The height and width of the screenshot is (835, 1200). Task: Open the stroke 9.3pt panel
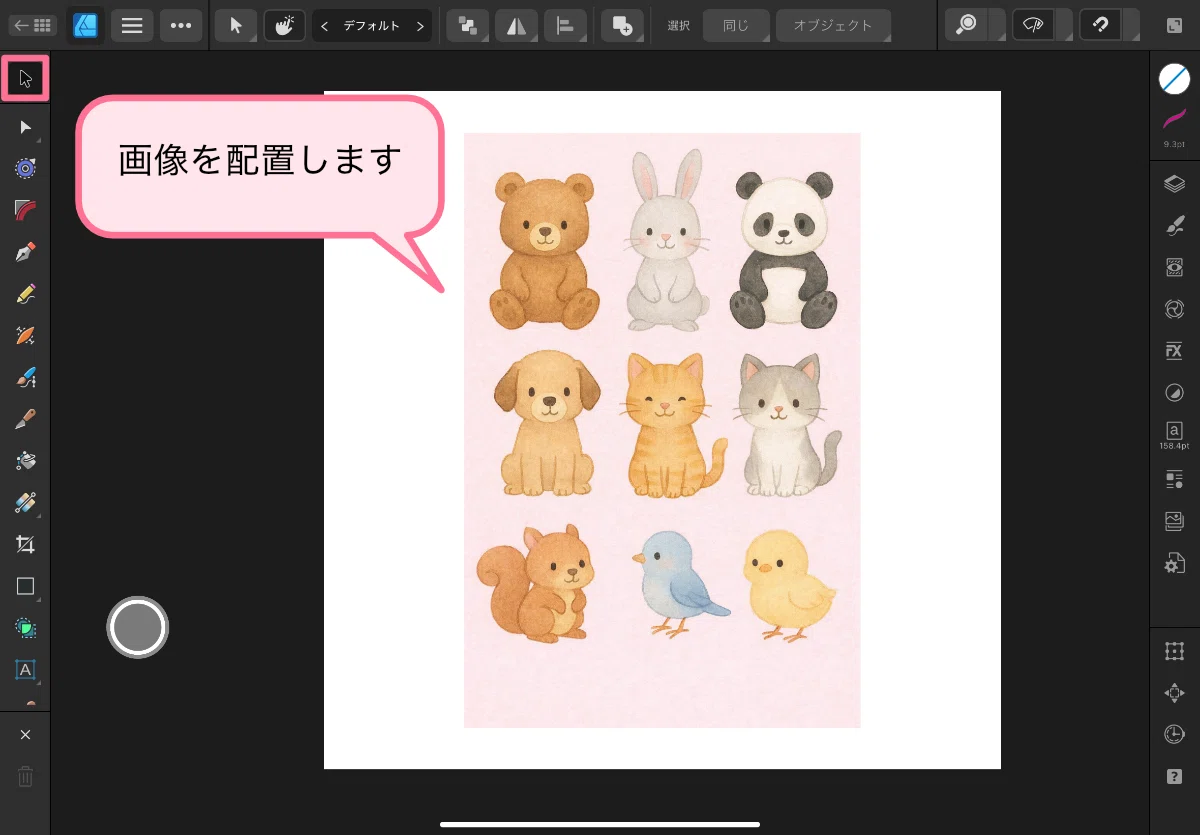(1174, 127)
